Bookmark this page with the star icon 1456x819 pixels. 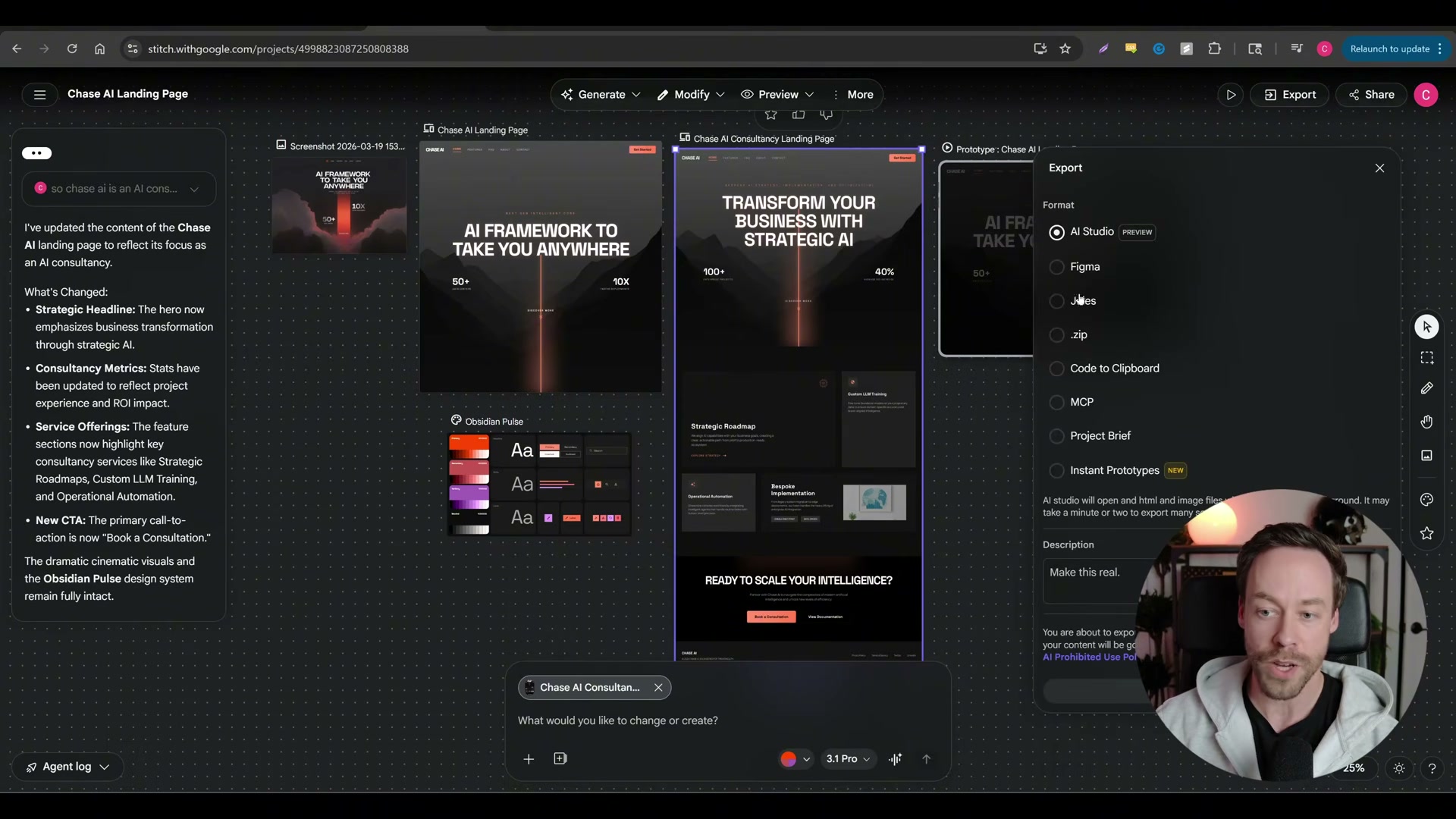pyautogui.click(x=1065, y=49)
